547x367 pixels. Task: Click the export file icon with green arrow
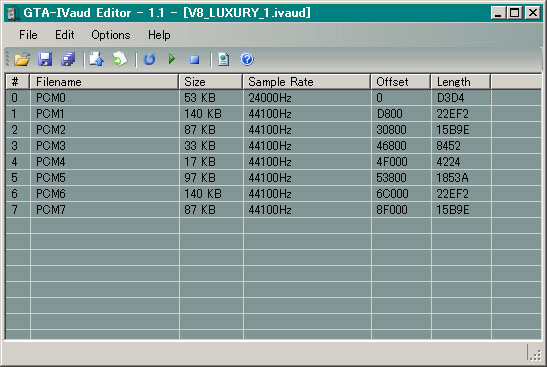point(120,59)
